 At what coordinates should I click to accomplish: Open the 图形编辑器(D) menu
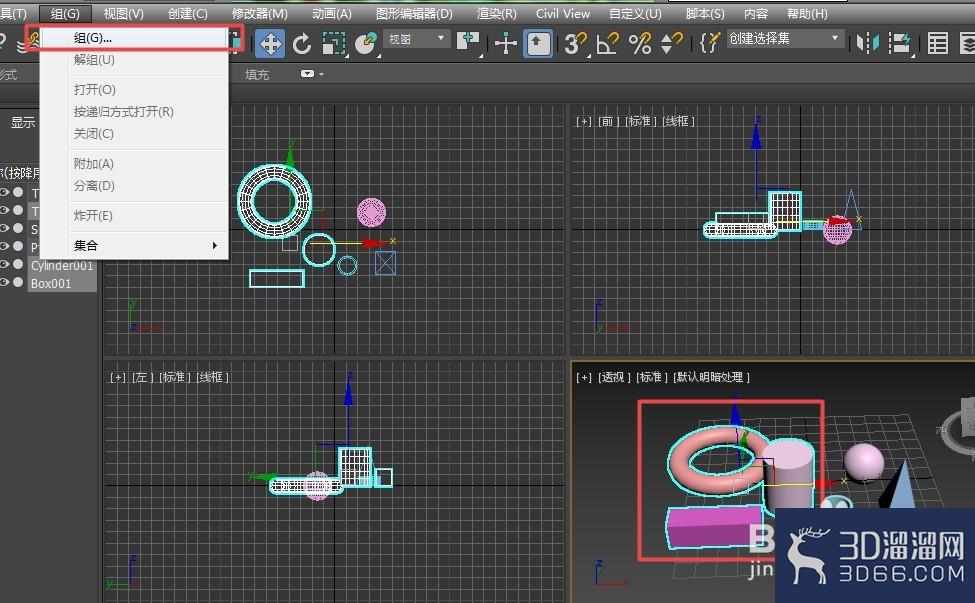tap(414, 14)
